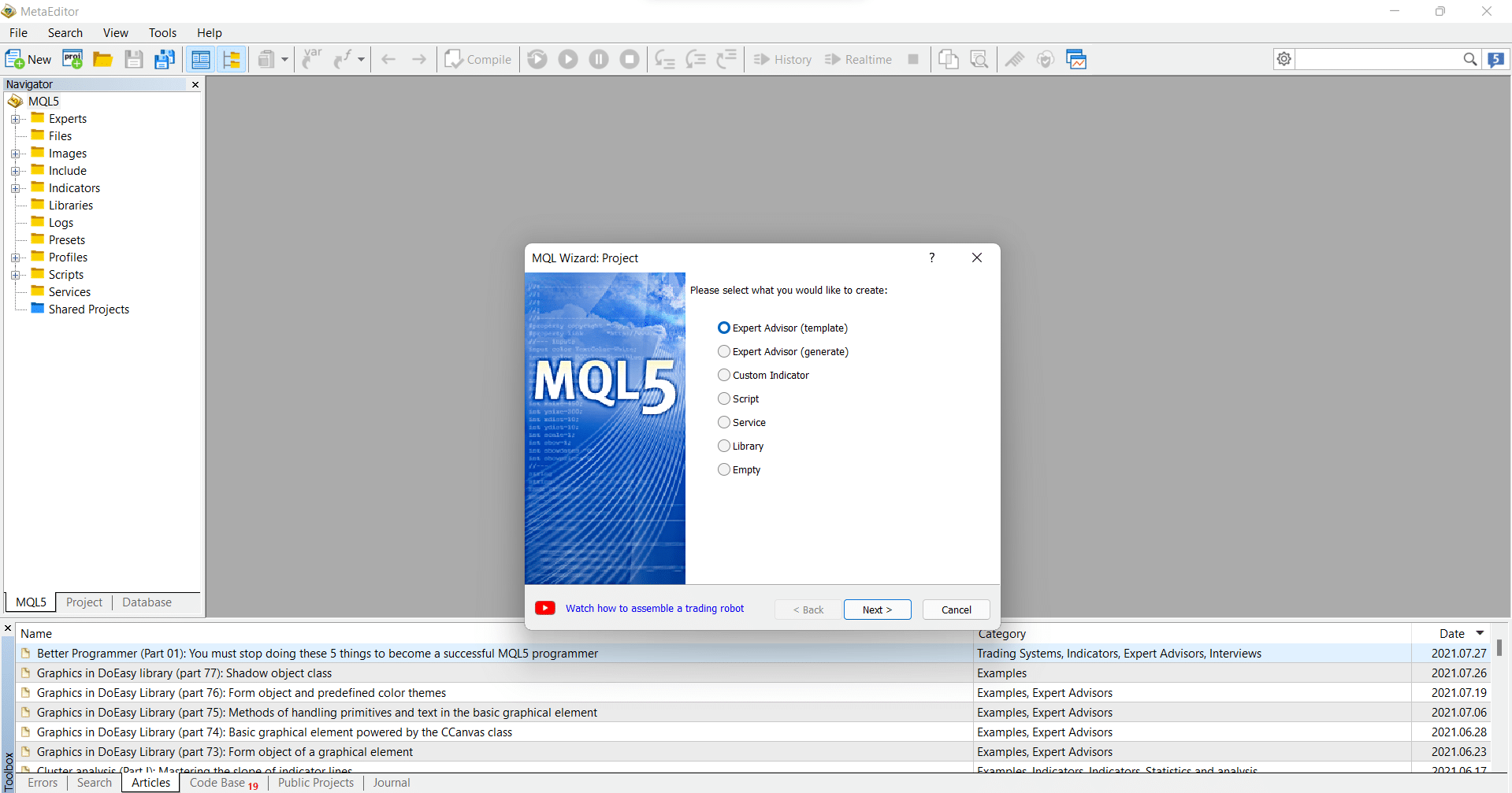Click the magnifier search icon in search box
The image size is (1512, 793).
pos(1469,59)
